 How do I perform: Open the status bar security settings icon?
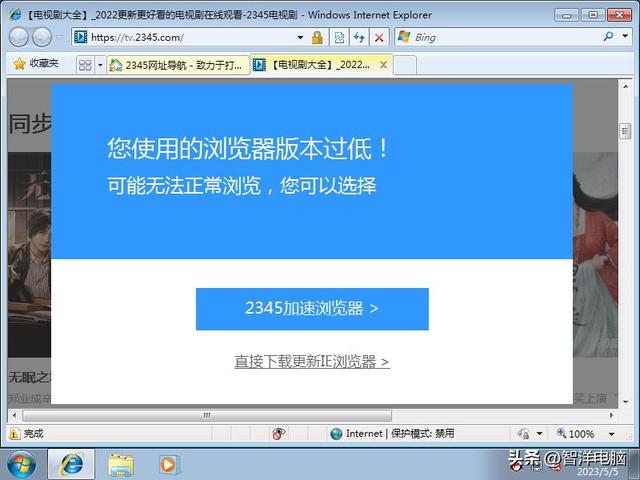pos(524,433)
